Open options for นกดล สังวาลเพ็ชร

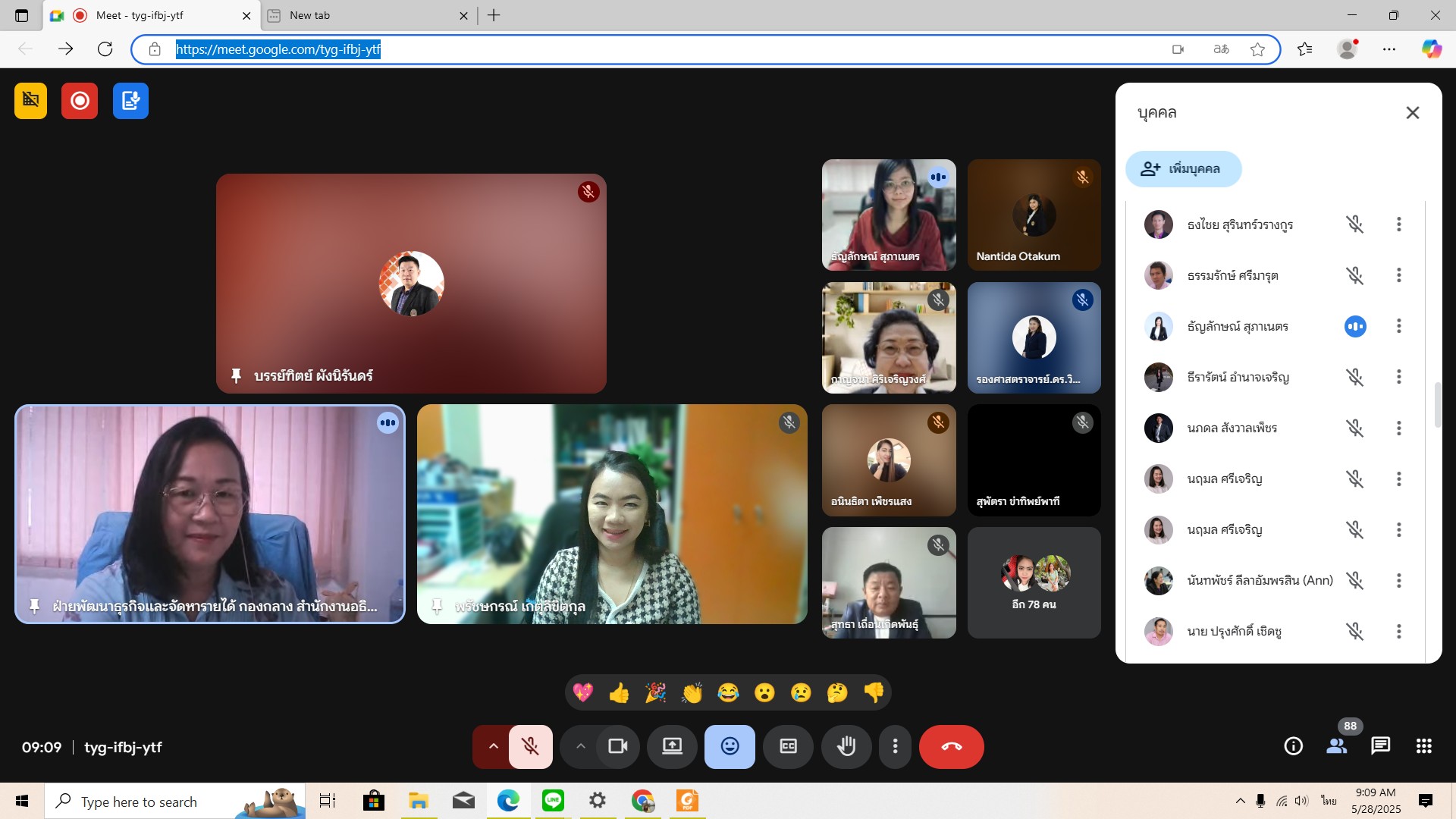point(1398,428)
